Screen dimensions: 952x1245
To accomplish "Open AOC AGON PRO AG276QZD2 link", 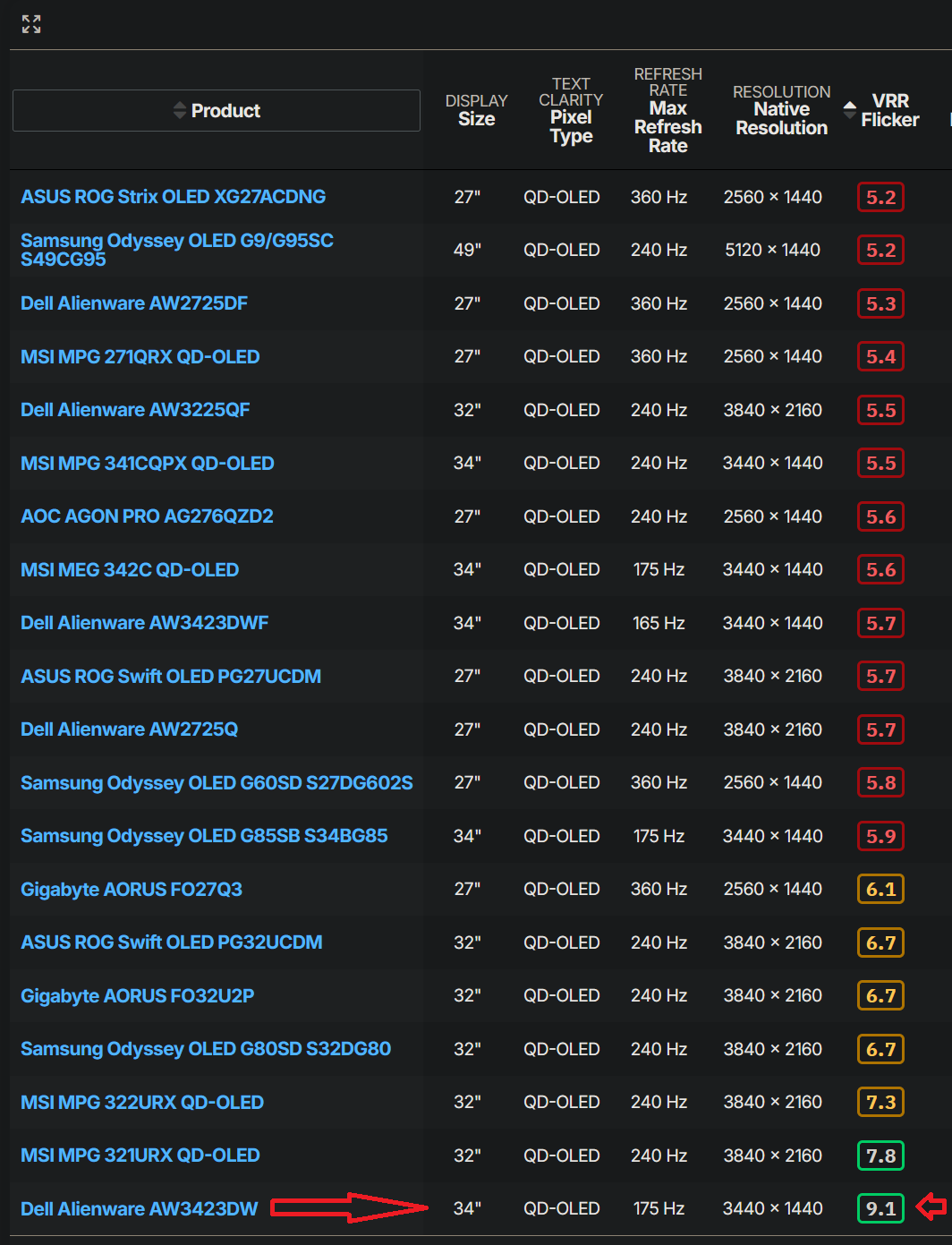I will (x=147, y=516).
